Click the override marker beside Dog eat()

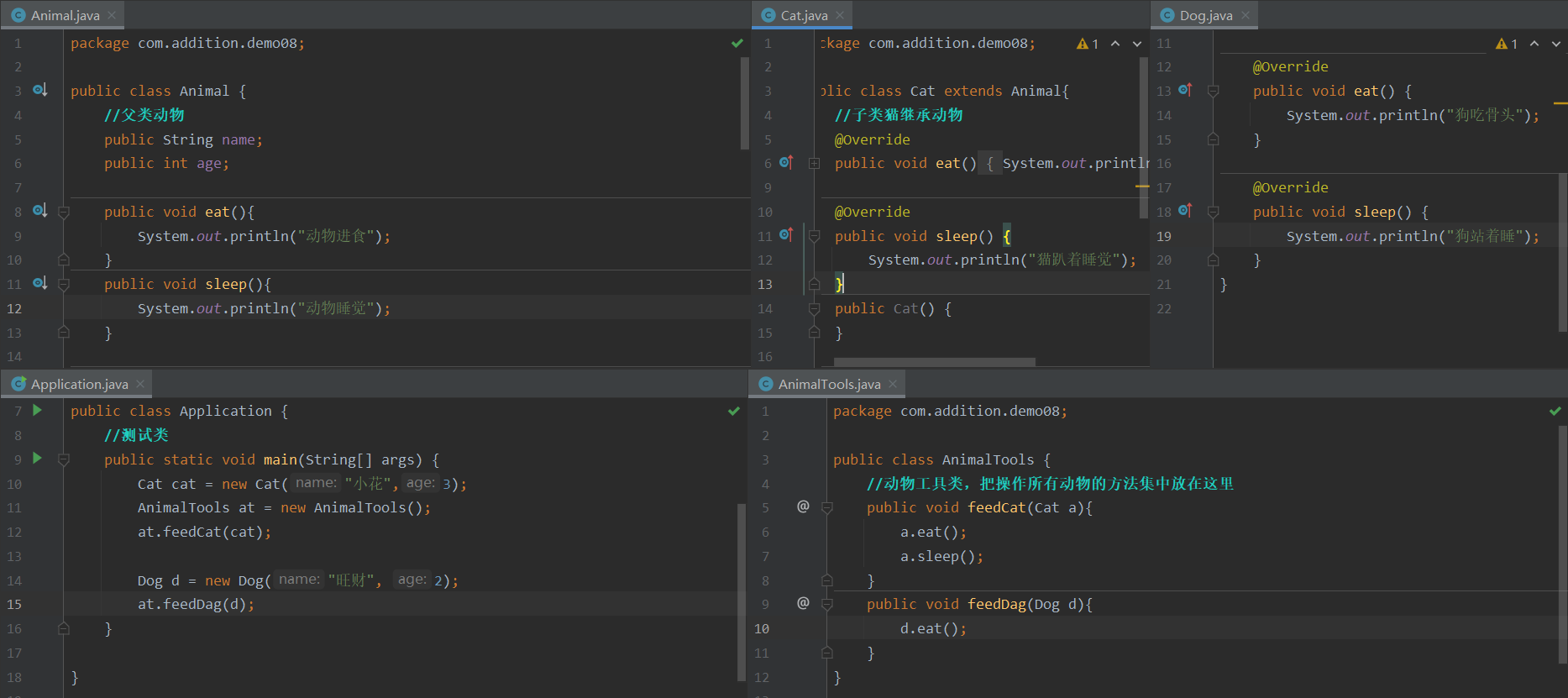[1185, 90]
